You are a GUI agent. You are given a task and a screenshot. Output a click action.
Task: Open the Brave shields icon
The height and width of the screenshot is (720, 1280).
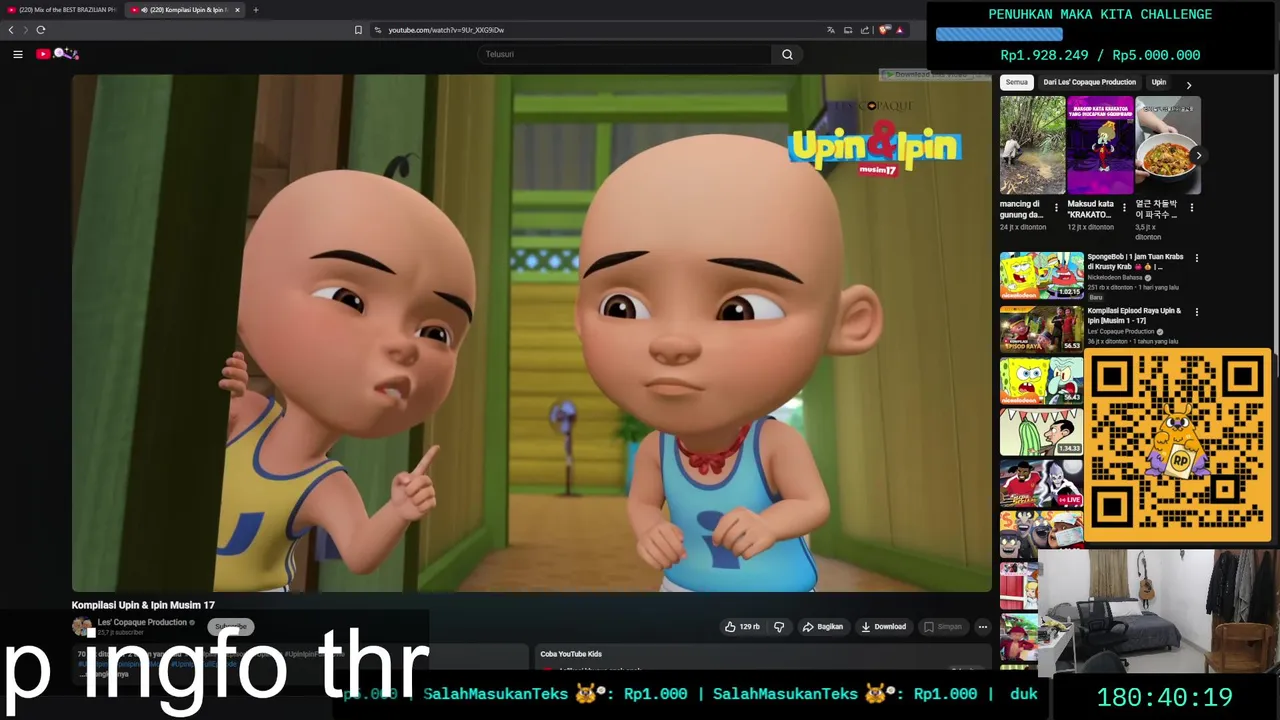(x=884, y=30)
